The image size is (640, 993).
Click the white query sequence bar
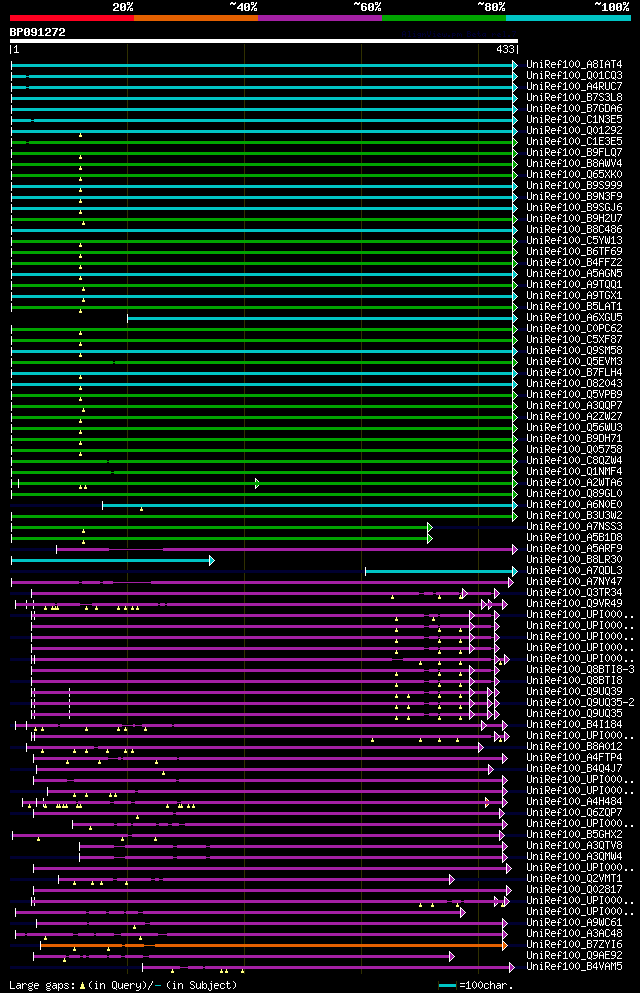(x=264, y=41)
